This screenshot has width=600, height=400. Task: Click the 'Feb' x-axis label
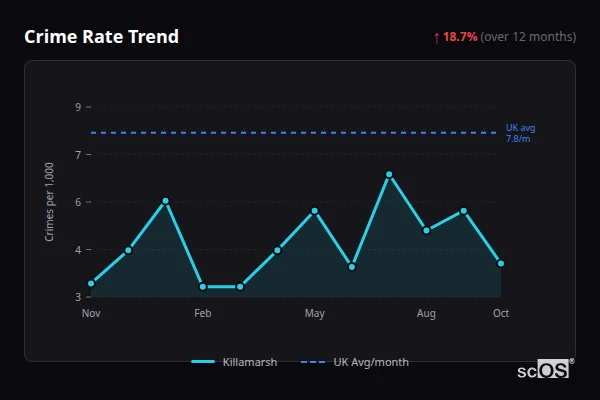[x=203, y=313]
